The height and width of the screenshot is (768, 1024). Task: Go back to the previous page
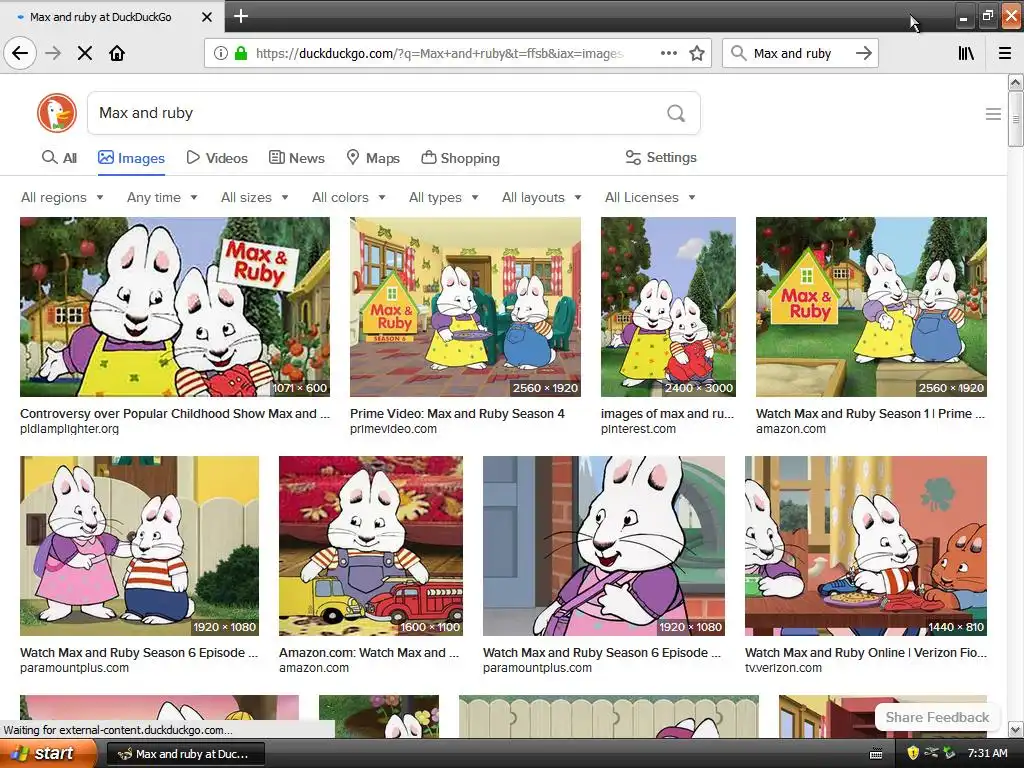tap(20, 53)
